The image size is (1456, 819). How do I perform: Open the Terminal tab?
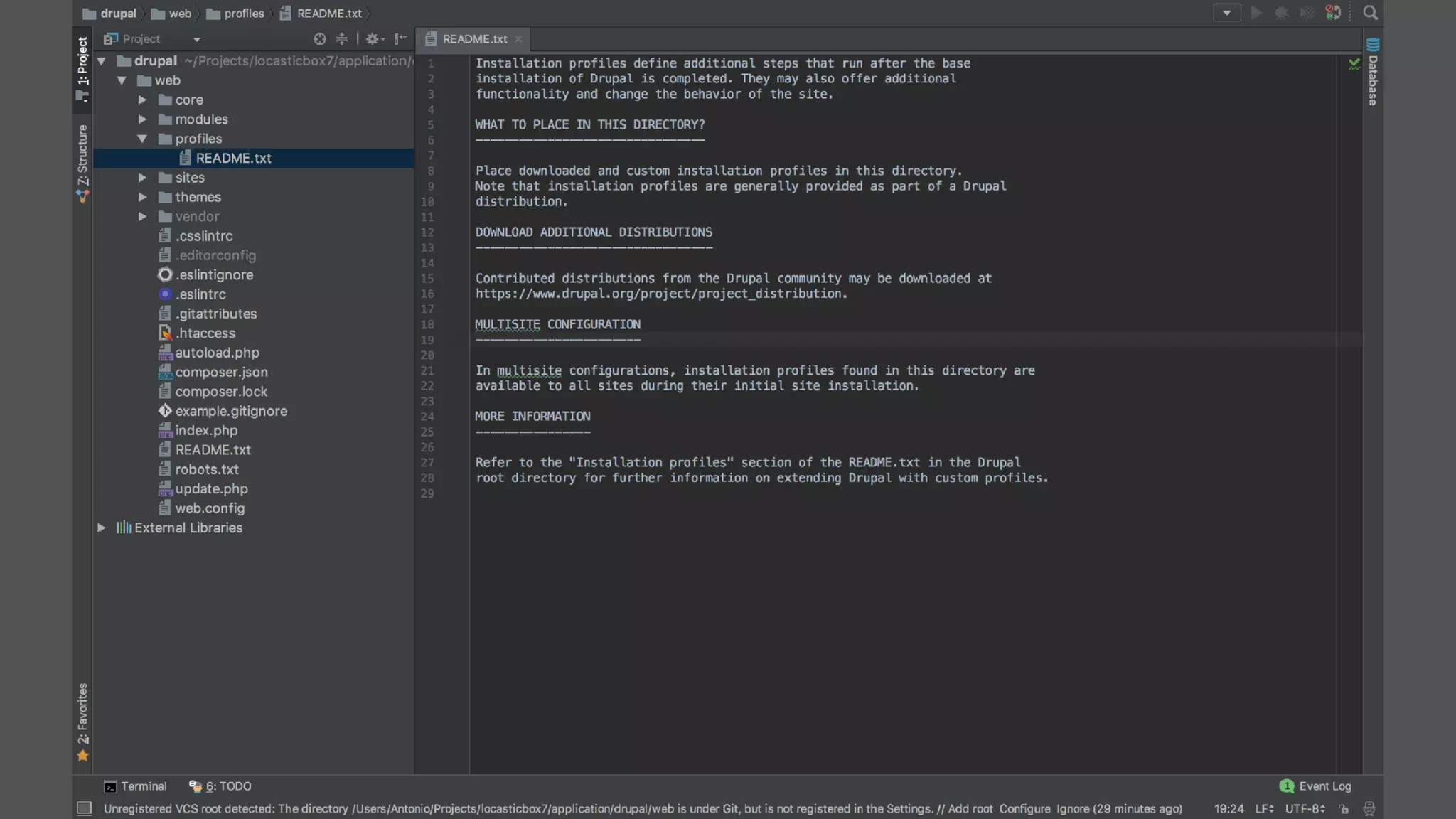click(x=135, y=786)
